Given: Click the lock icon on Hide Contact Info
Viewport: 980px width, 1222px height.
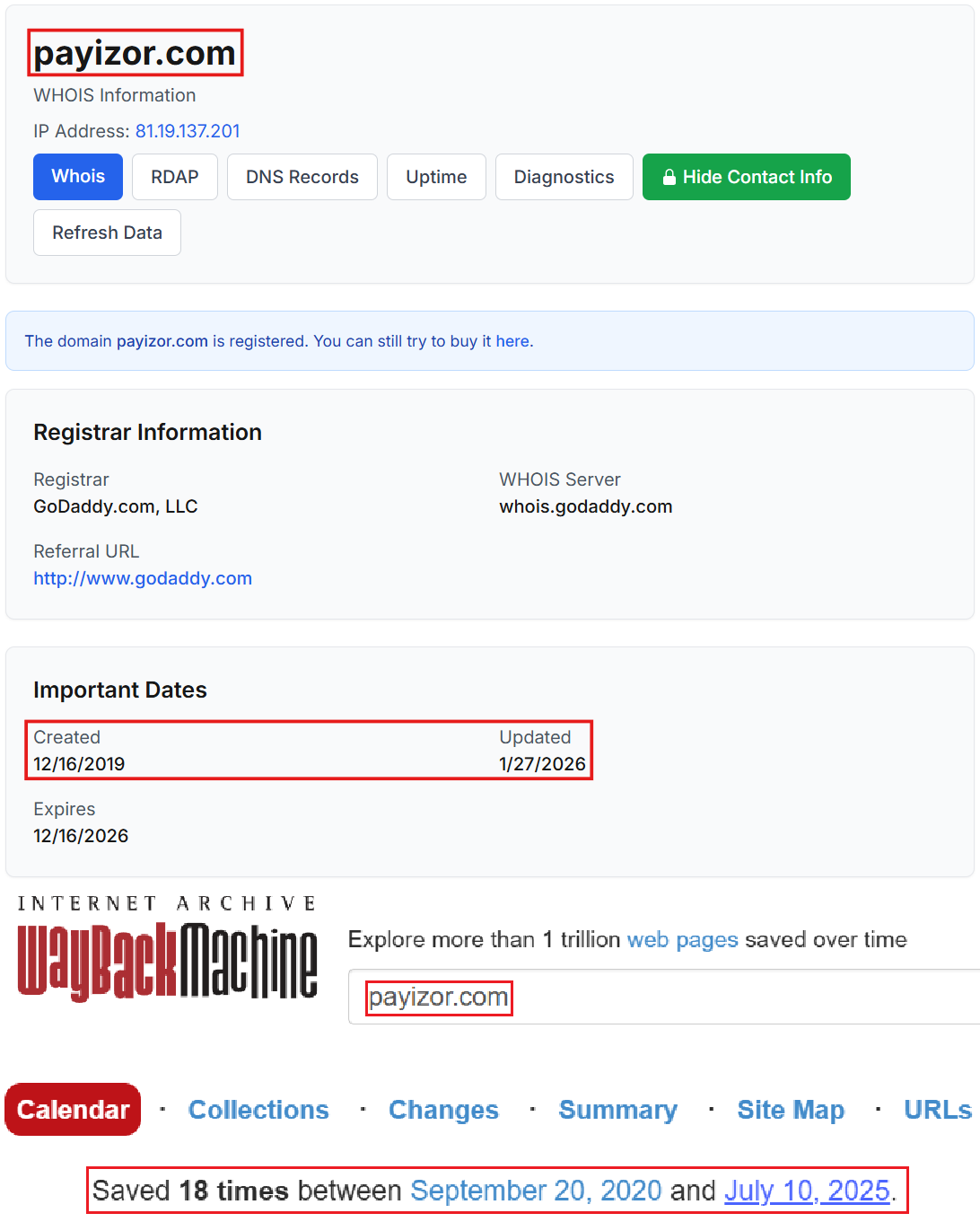Looking at the screenshot, I should click(x=669, y=177).
